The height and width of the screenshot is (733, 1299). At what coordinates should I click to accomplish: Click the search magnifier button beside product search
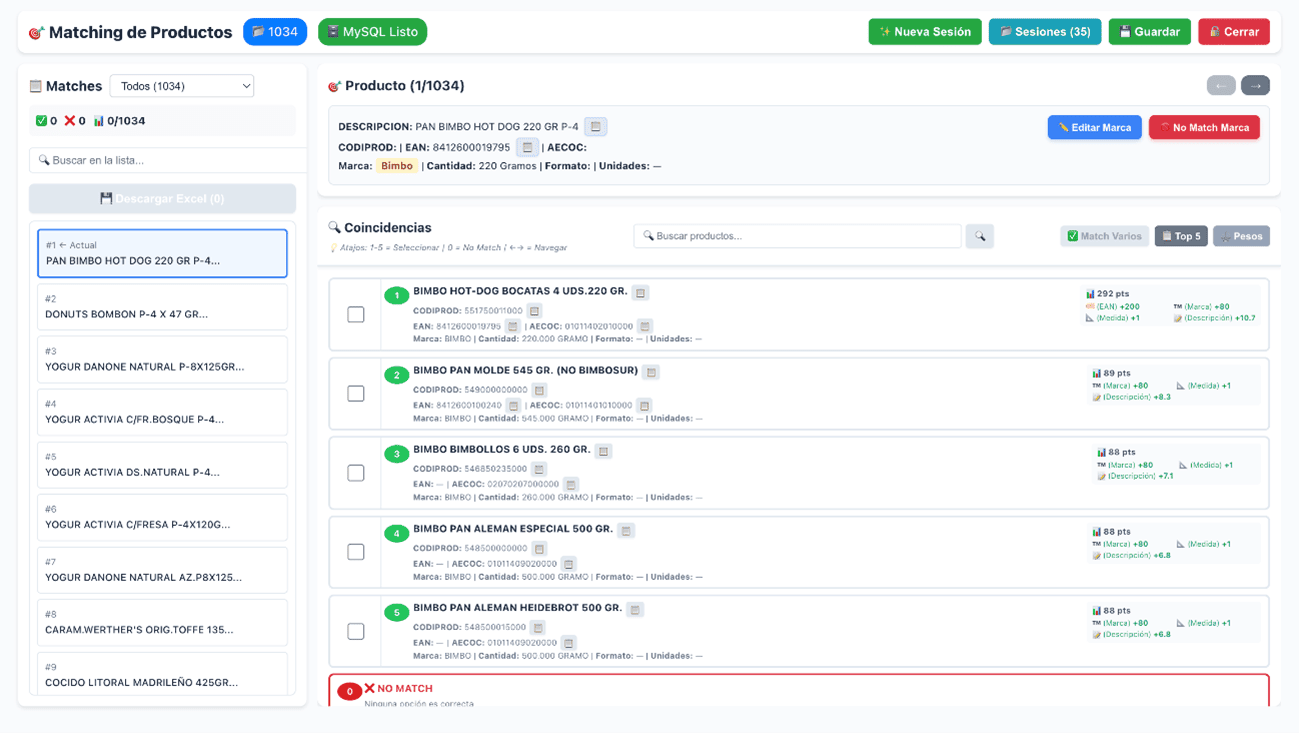[x=979, y=236]
